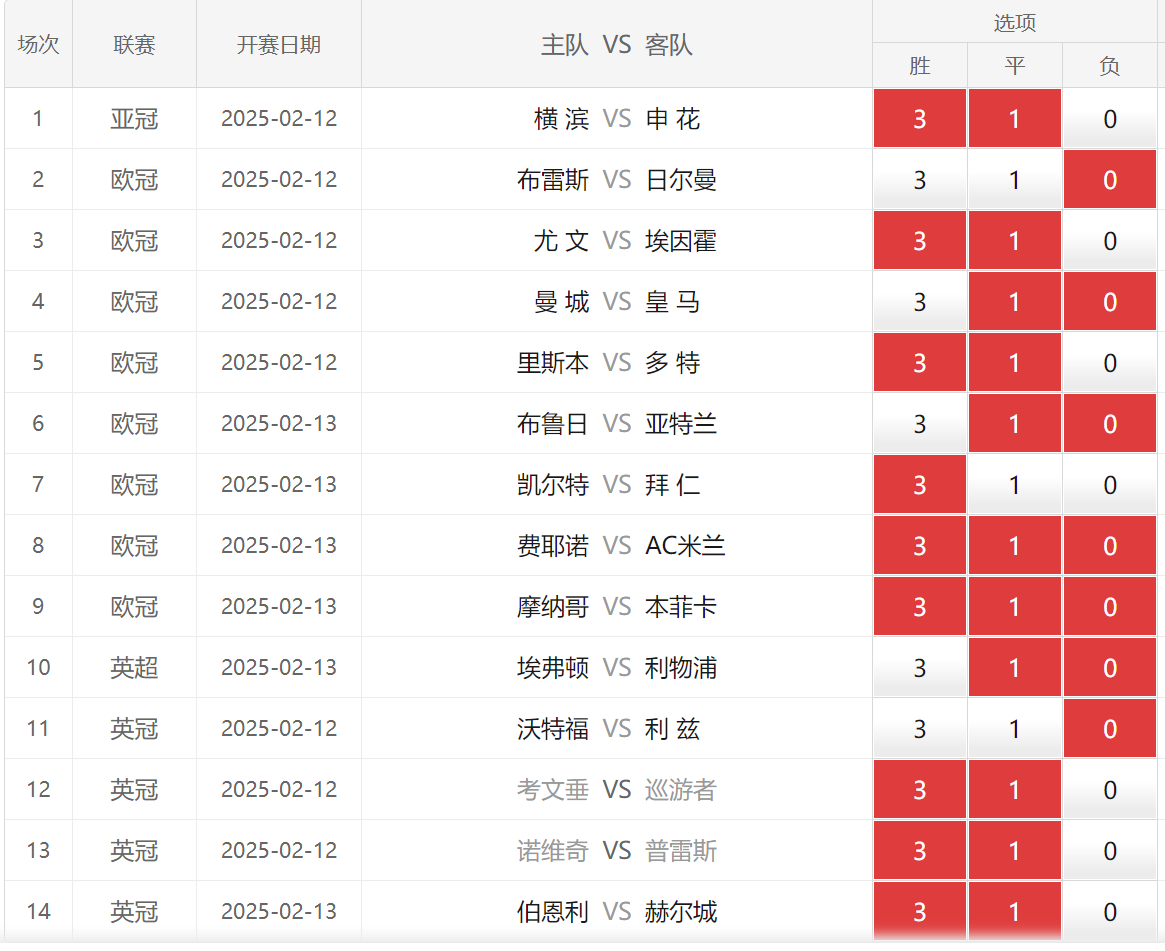Toggle loss option 0 for 布雷斯 vs 日尔曼

1110,179
